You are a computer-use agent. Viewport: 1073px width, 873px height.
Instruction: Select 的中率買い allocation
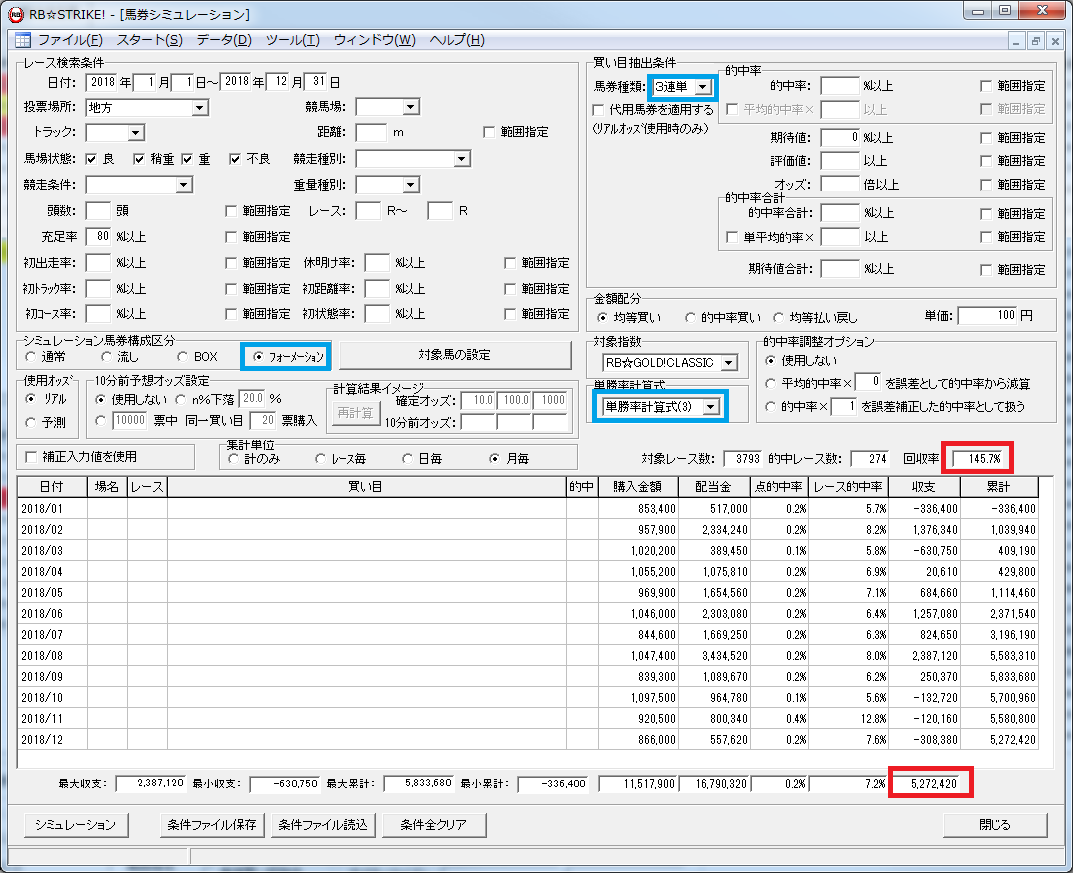point(690,317)
